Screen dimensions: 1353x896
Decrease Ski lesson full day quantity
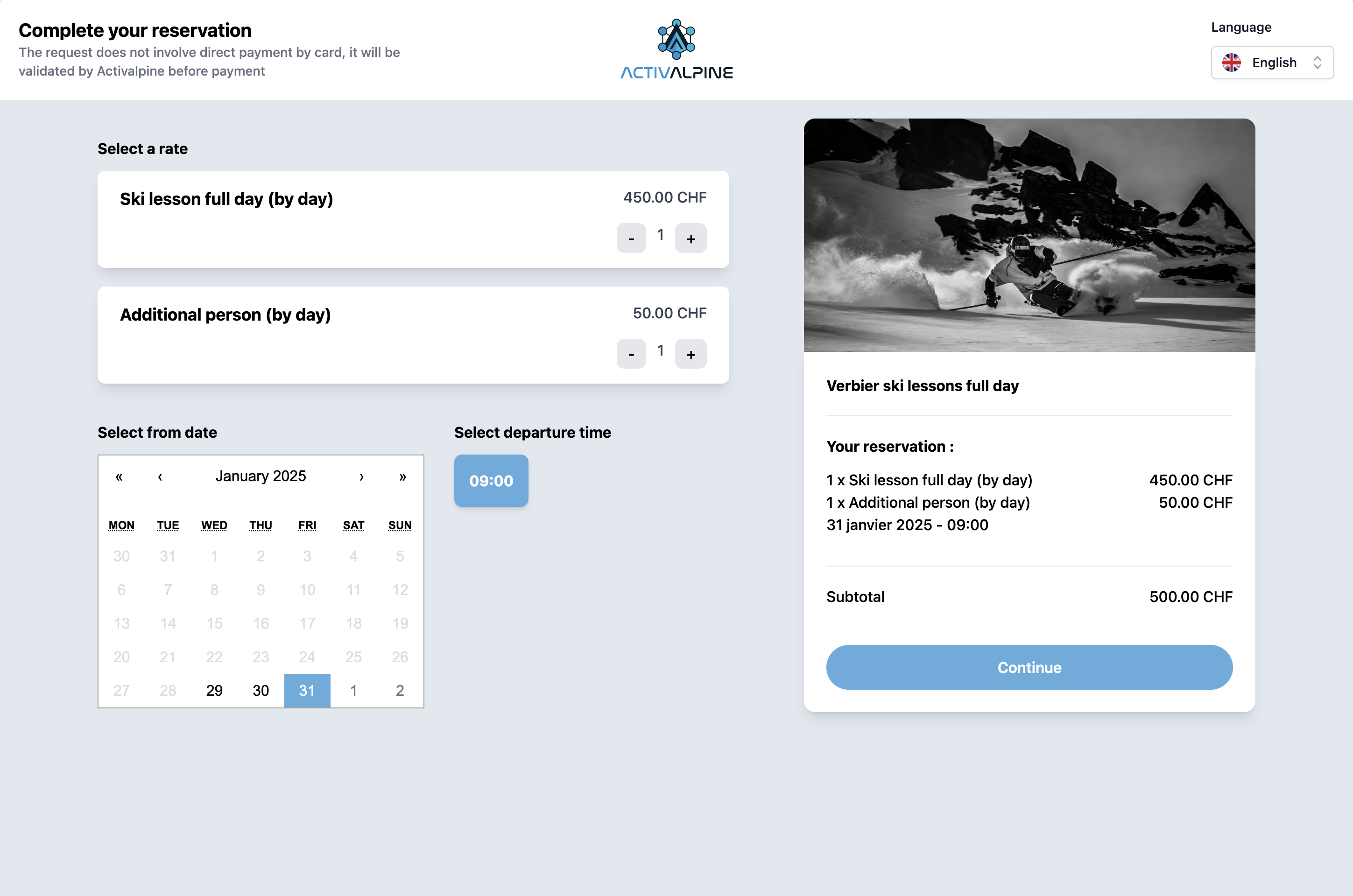(631, 238)
